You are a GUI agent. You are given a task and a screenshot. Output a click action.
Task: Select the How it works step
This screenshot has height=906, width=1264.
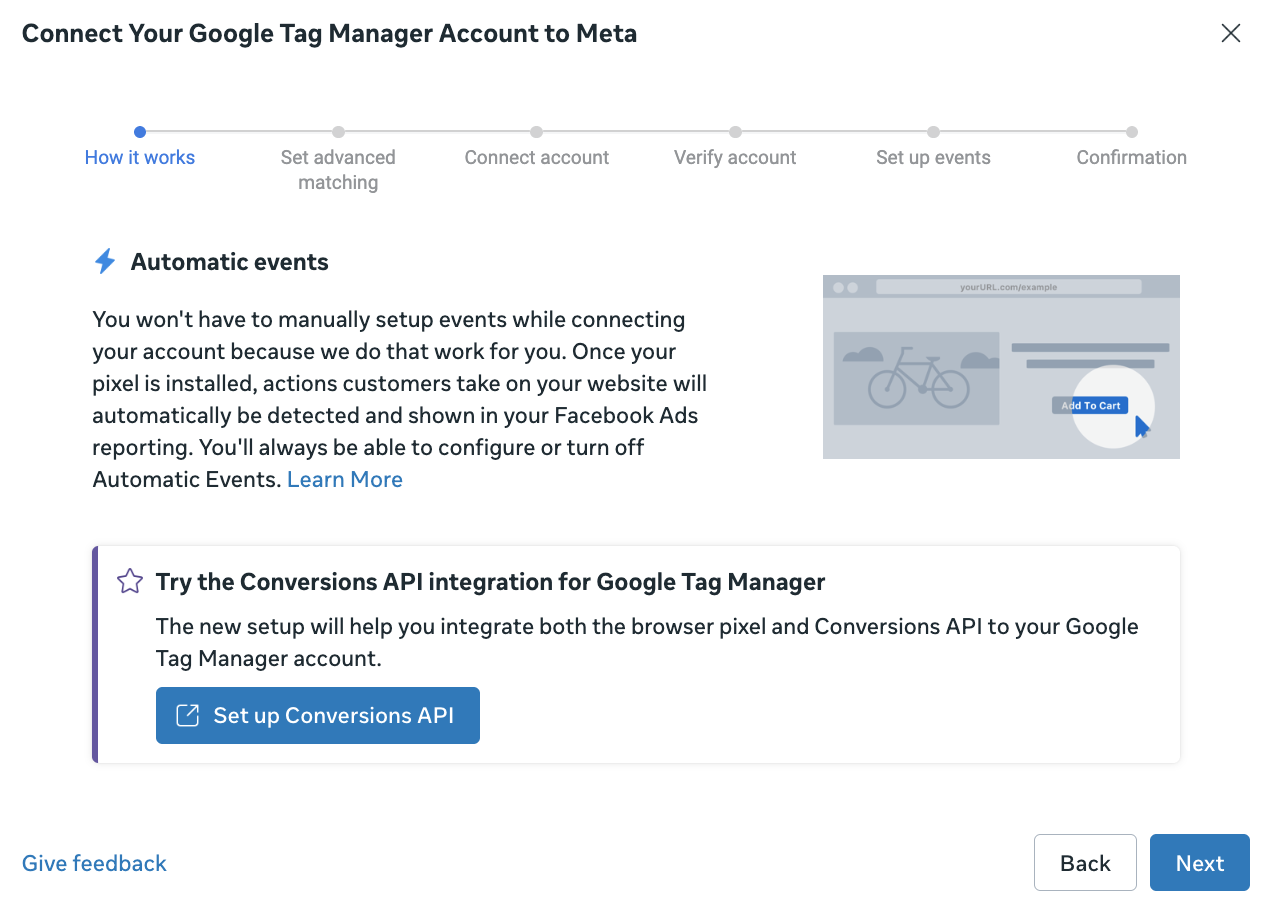pyautogui.click(x=140, y=157)
